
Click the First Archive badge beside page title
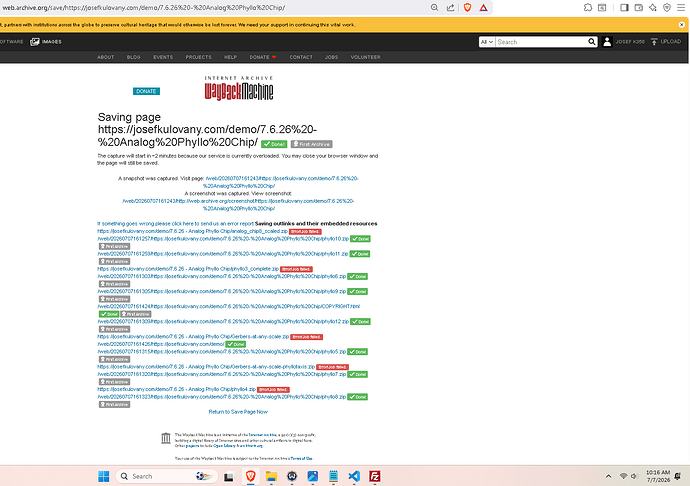[x=312, y=144]
